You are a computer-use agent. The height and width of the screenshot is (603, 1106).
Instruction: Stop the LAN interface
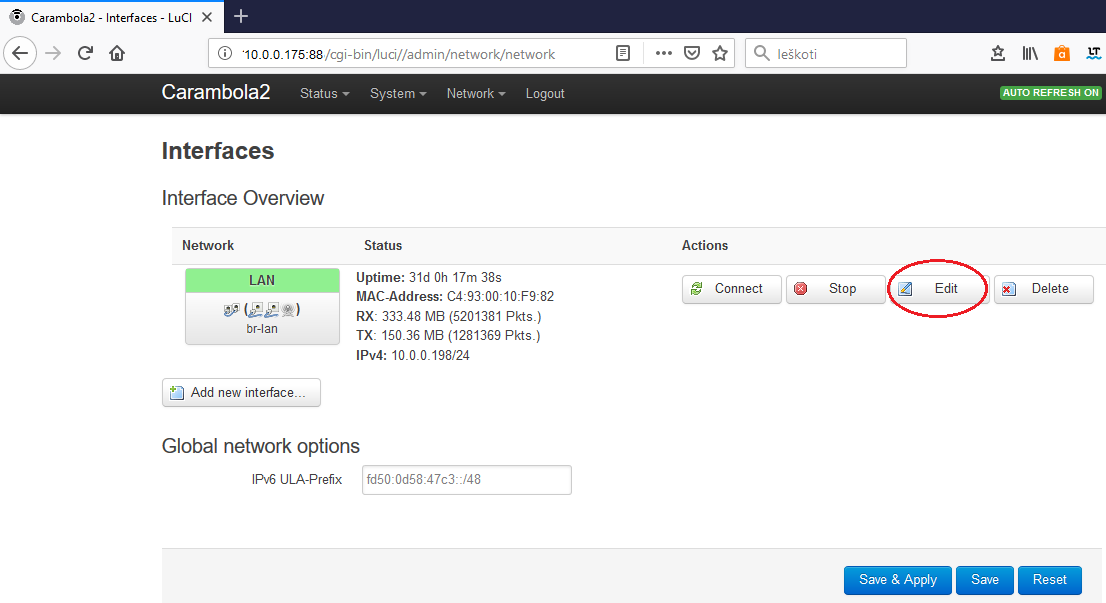coord(835,289)
